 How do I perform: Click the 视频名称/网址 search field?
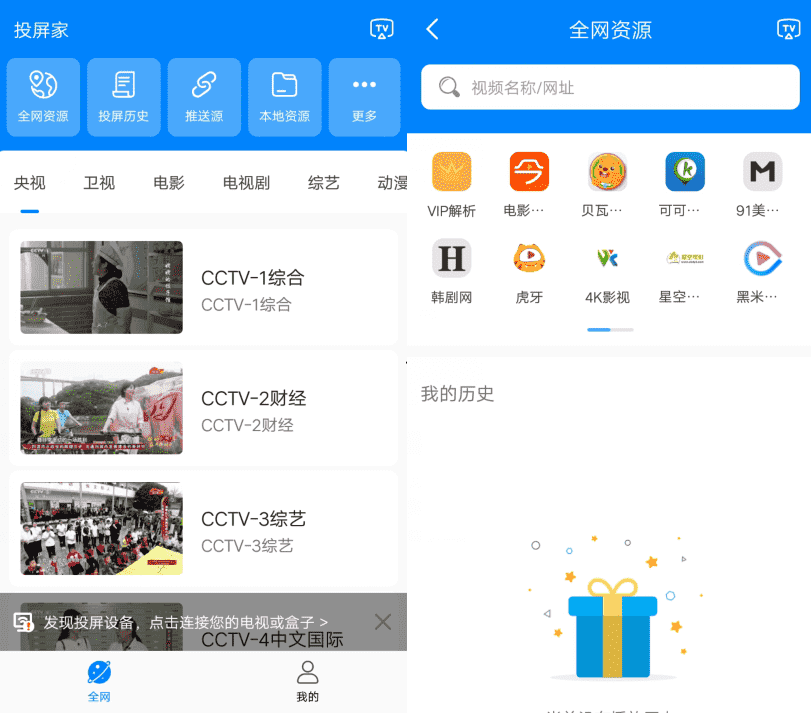pyautogui.click(x=610, y=87)
